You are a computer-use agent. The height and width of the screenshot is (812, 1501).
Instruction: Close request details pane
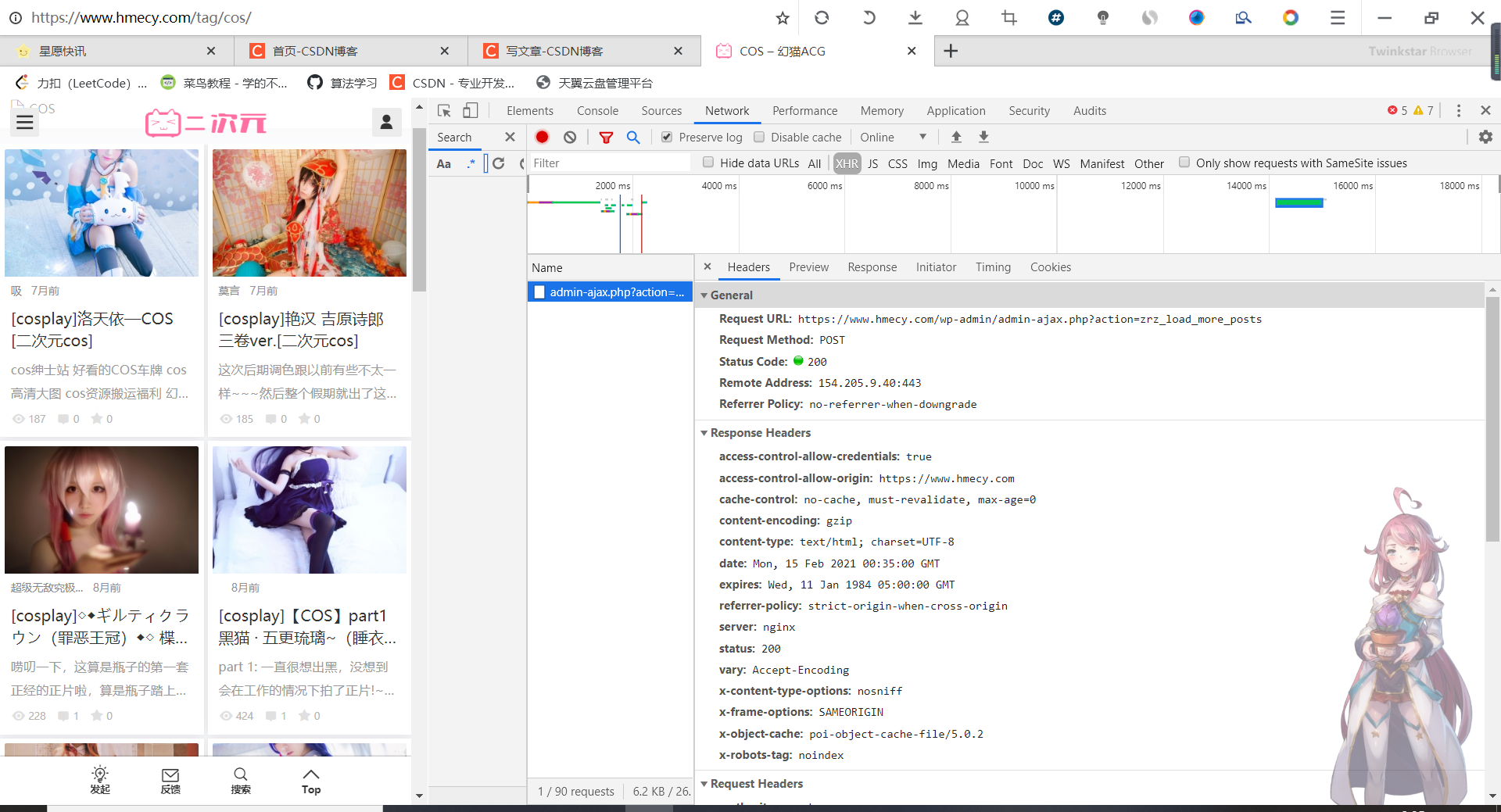point(707,266)
